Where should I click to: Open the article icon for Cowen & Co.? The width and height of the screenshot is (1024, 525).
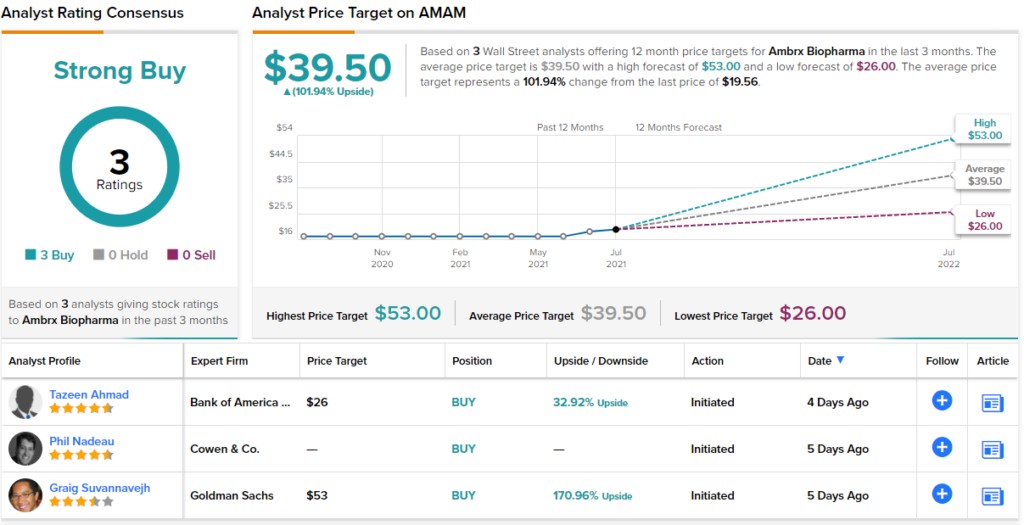coord(992,449)
